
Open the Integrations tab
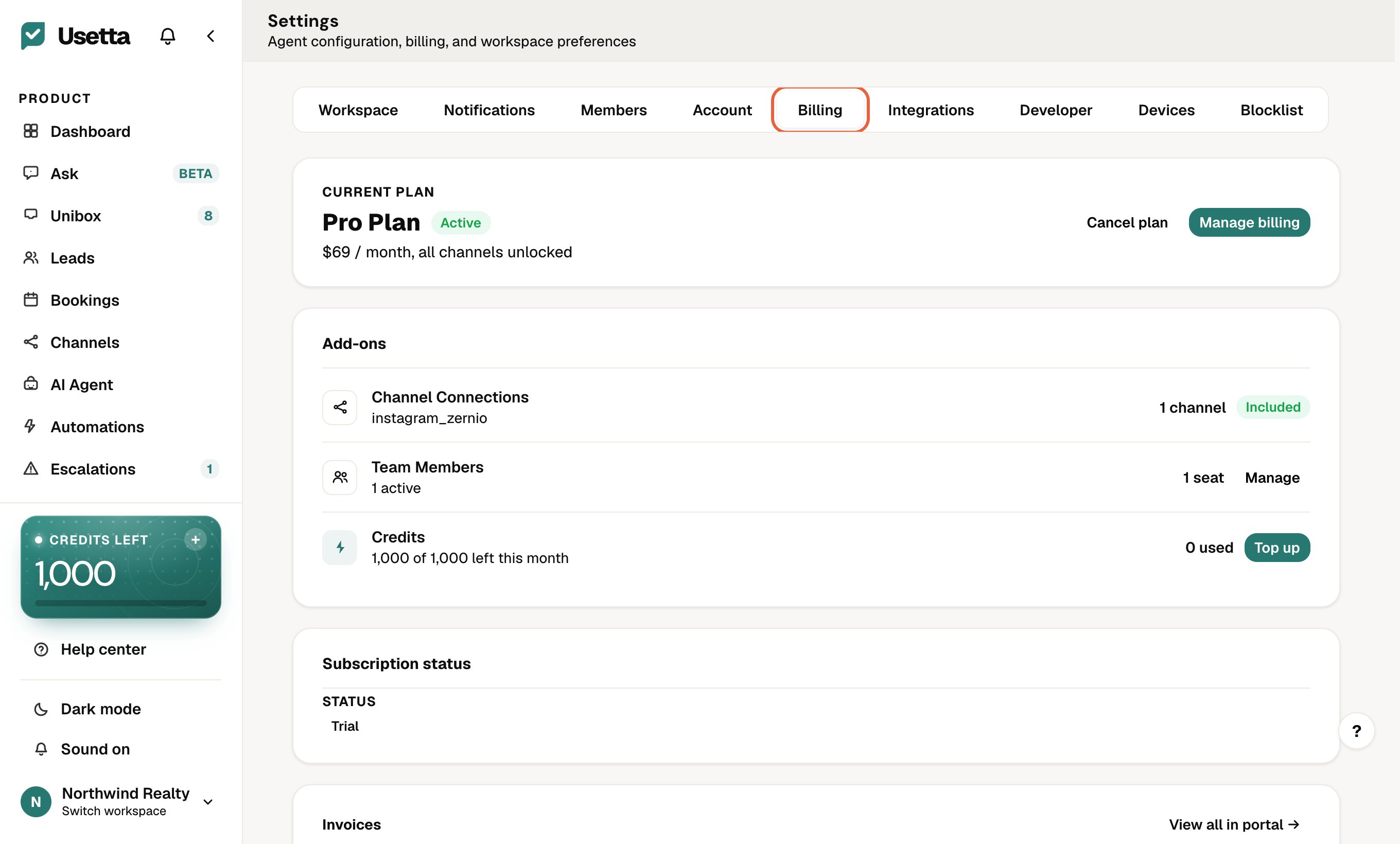[931, 110]
